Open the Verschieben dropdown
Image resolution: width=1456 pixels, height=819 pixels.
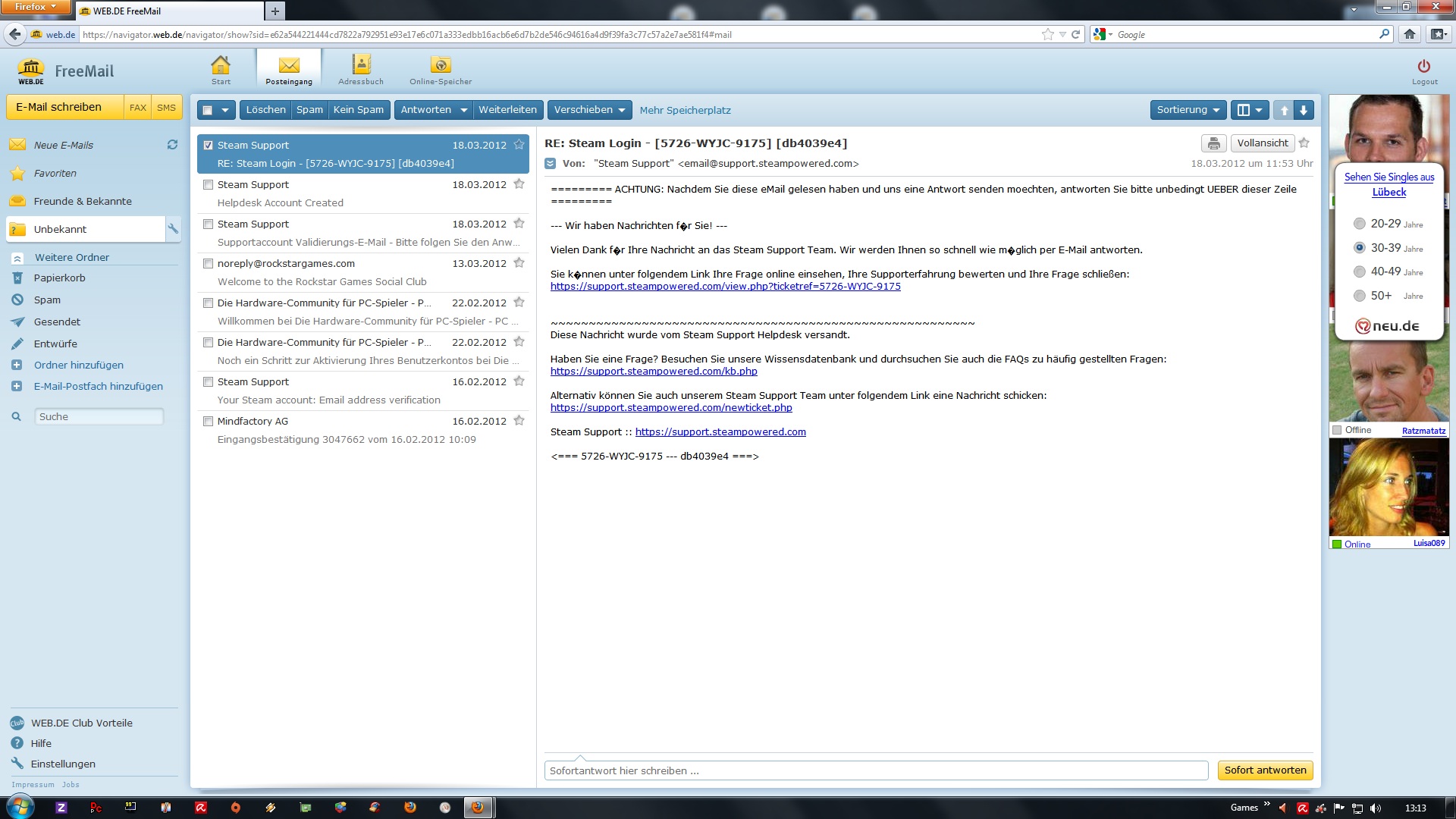589,110
